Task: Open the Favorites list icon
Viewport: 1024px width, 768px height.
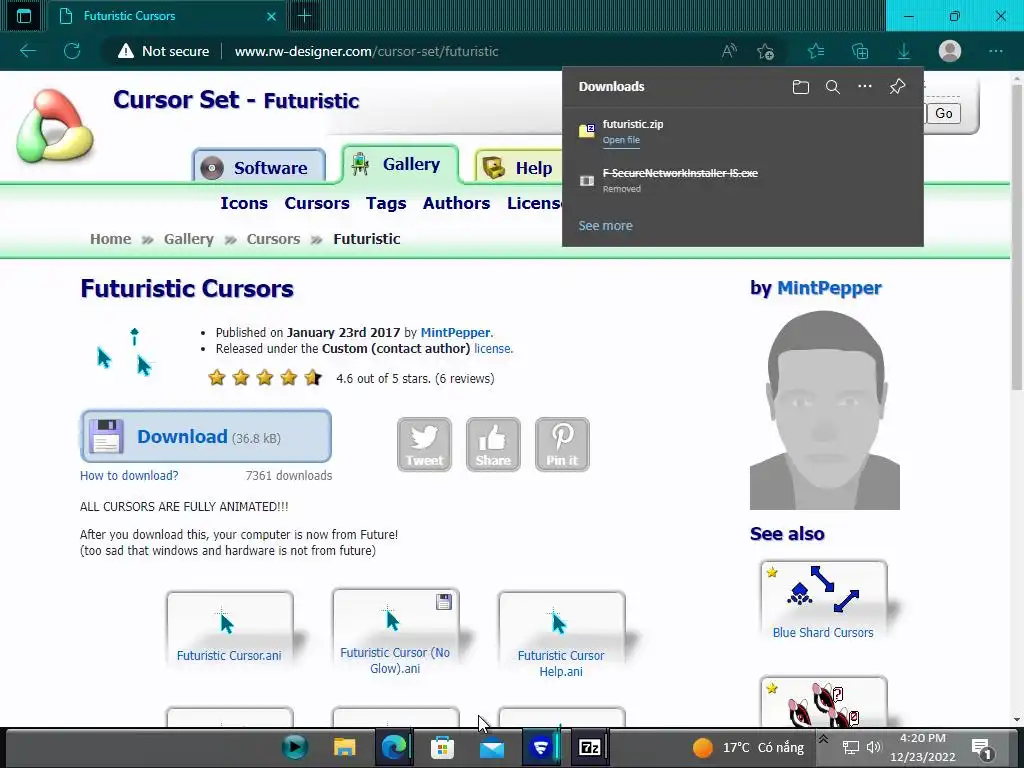Action: point(816,51)
